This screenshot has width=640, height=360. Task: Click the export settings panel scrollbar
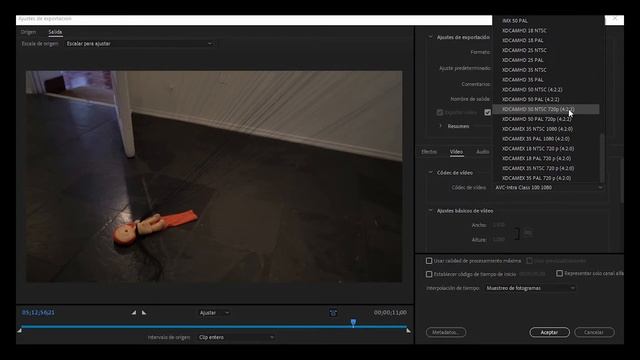point(622,180)
